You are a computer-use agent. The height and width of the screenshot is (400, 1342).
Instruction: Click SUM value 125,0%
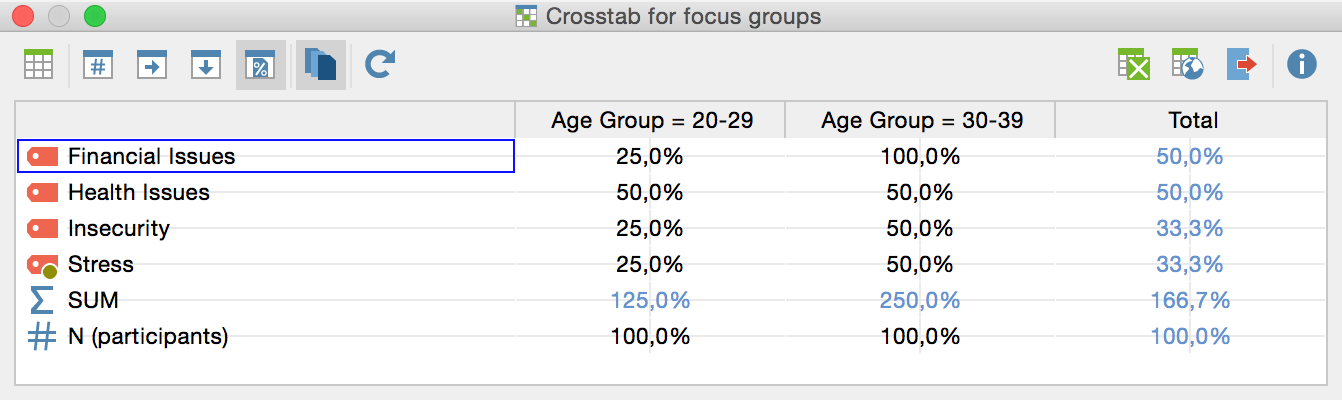pos(650,300)
